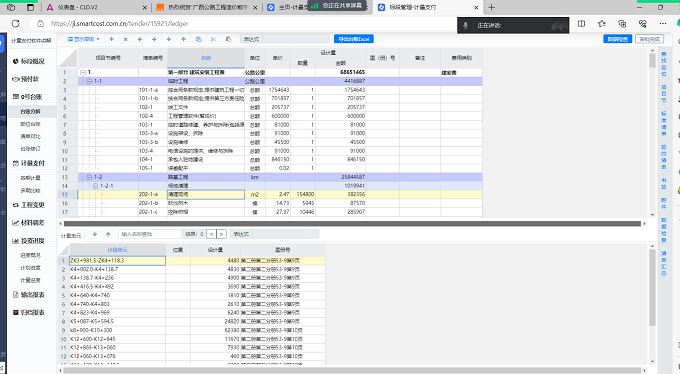This screenshot has width=680, height=374.
Task: Click the browser refresh icon
Action: [x=16, y=23]
